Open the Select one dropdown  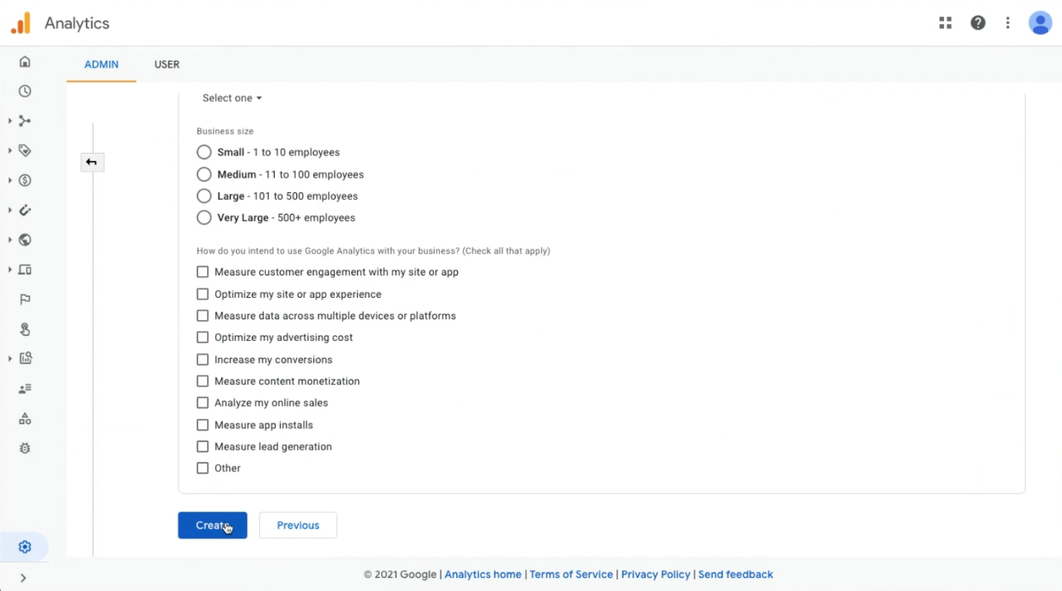pyautogui.click(x=232, y=98)
